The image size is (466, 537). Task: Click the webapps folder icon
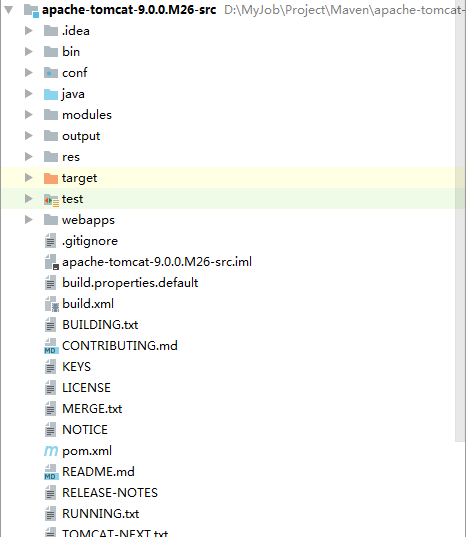coord(51,220)
